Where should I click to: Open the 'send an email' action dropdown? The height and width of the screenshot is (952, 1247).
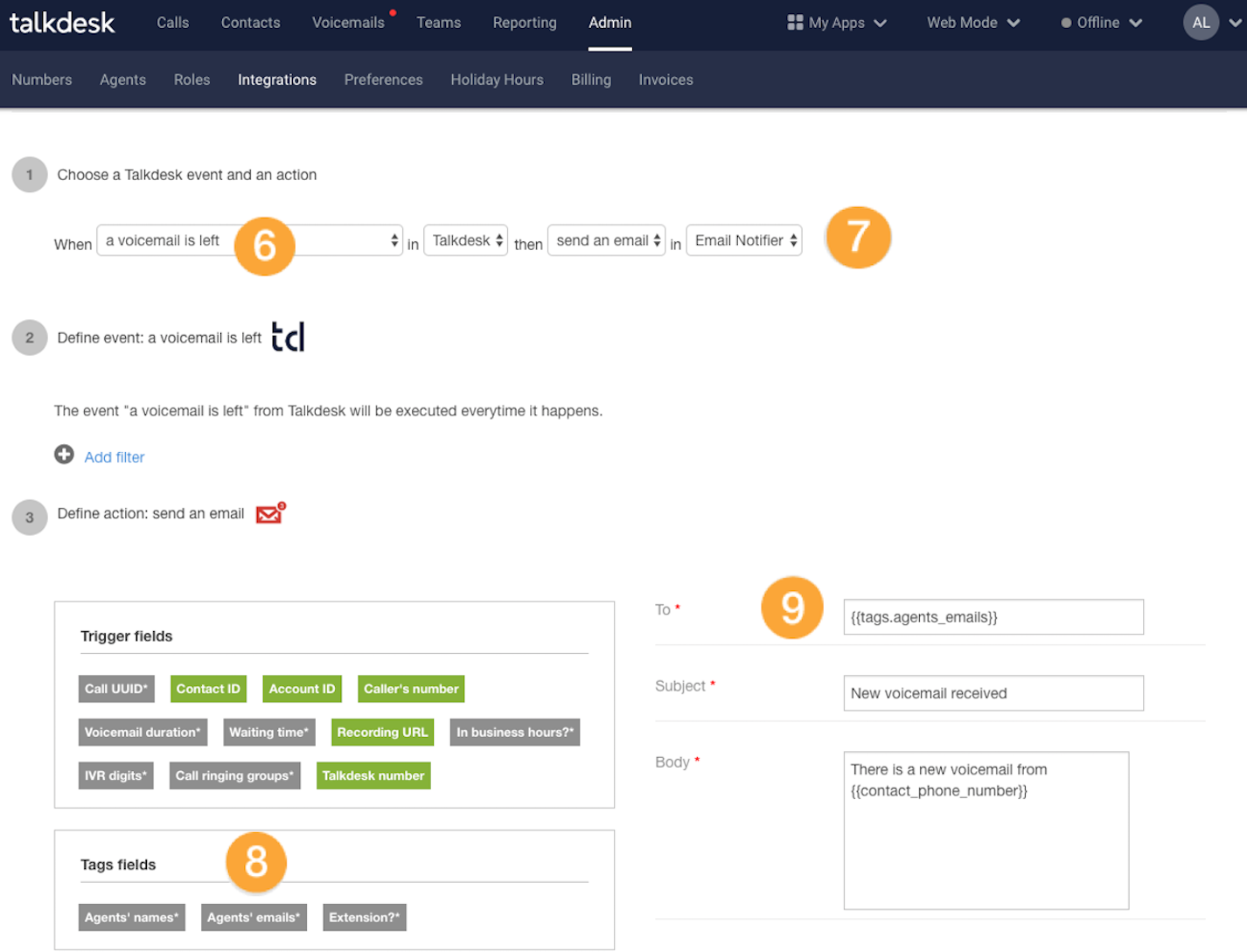606,240
